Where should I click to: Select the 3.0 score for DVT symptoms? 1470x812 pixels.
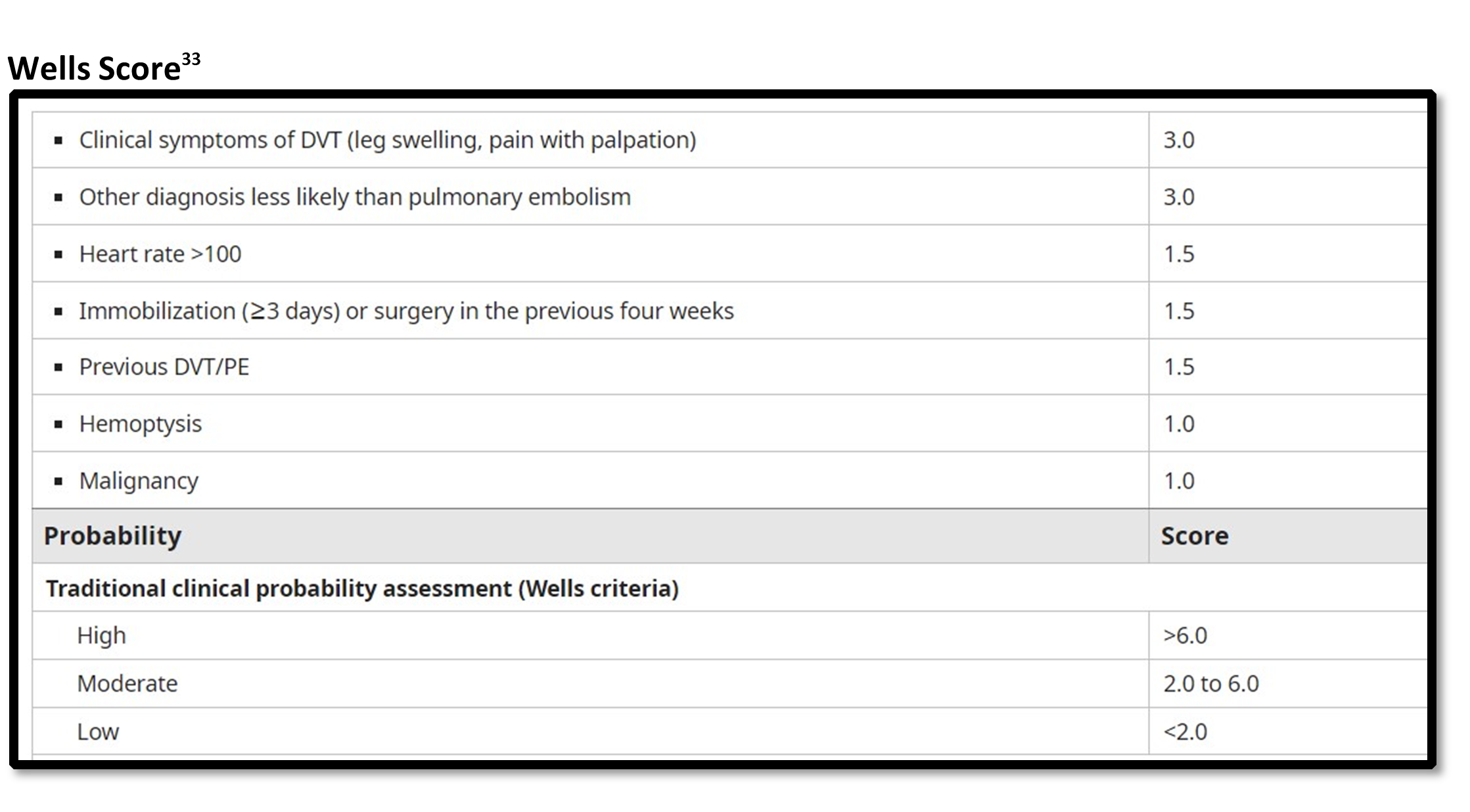[1179, 140]
